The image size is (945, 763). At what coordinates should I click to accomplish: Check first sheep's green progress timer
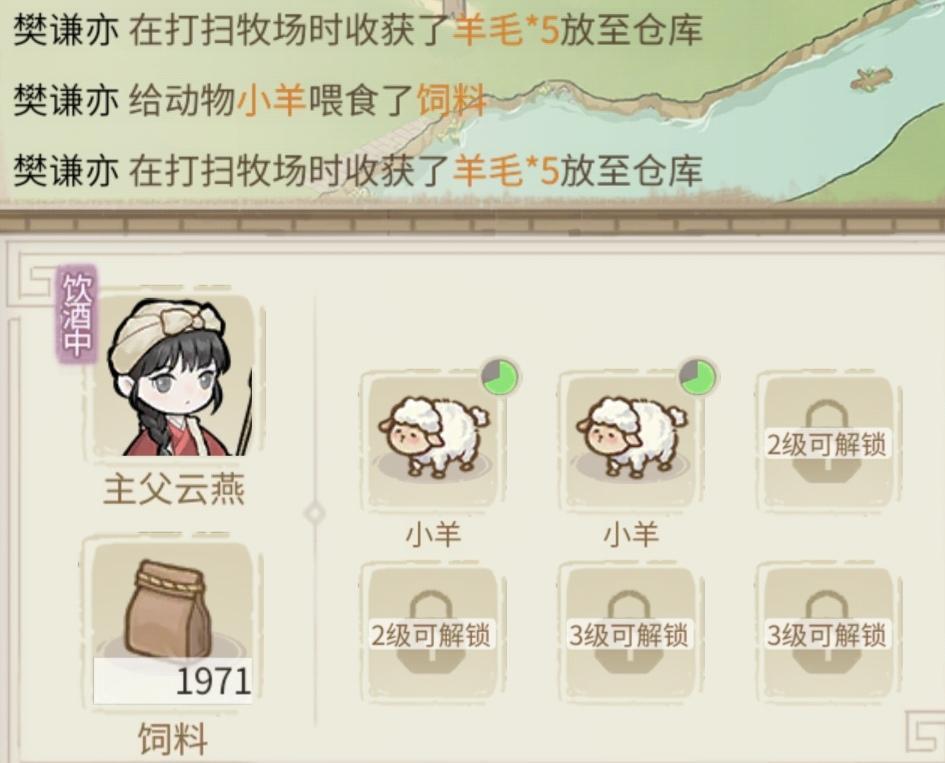(500, 377)
